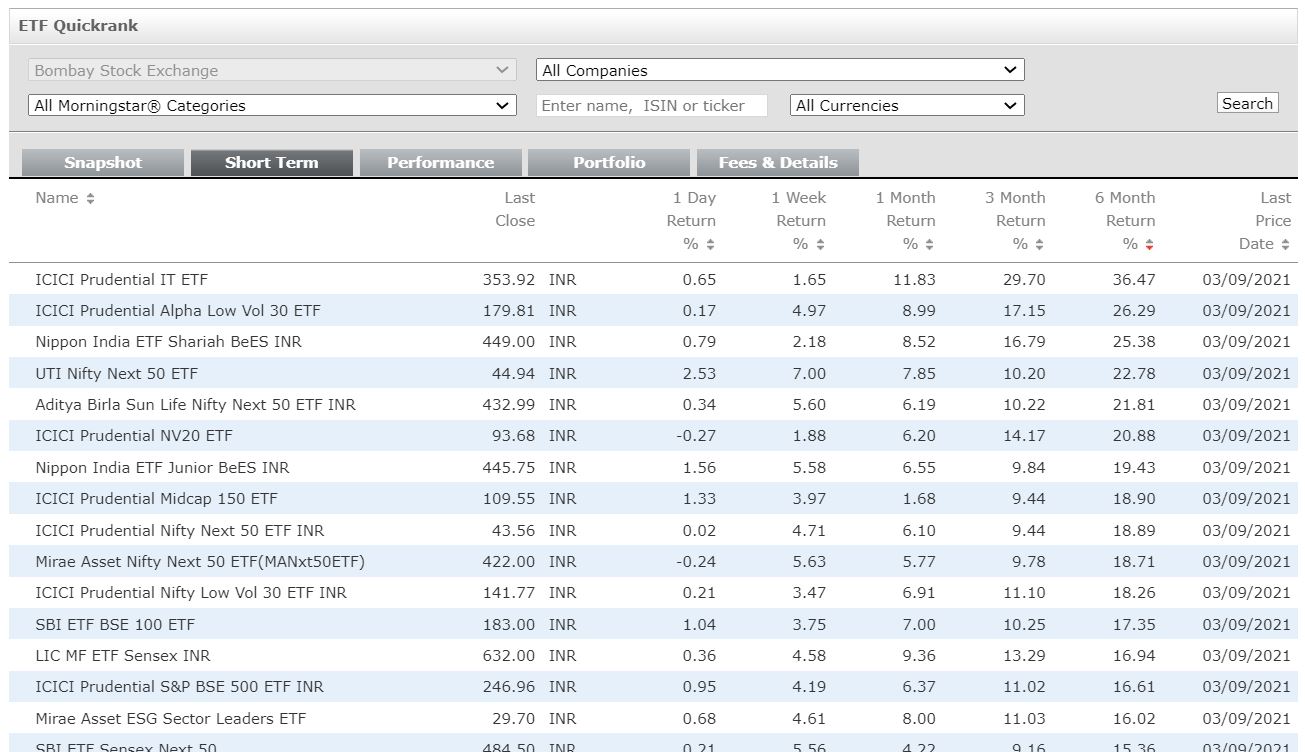Screen dimensions: 1305x752
Task: Click the Search button
Action: tap(1247, 104)
